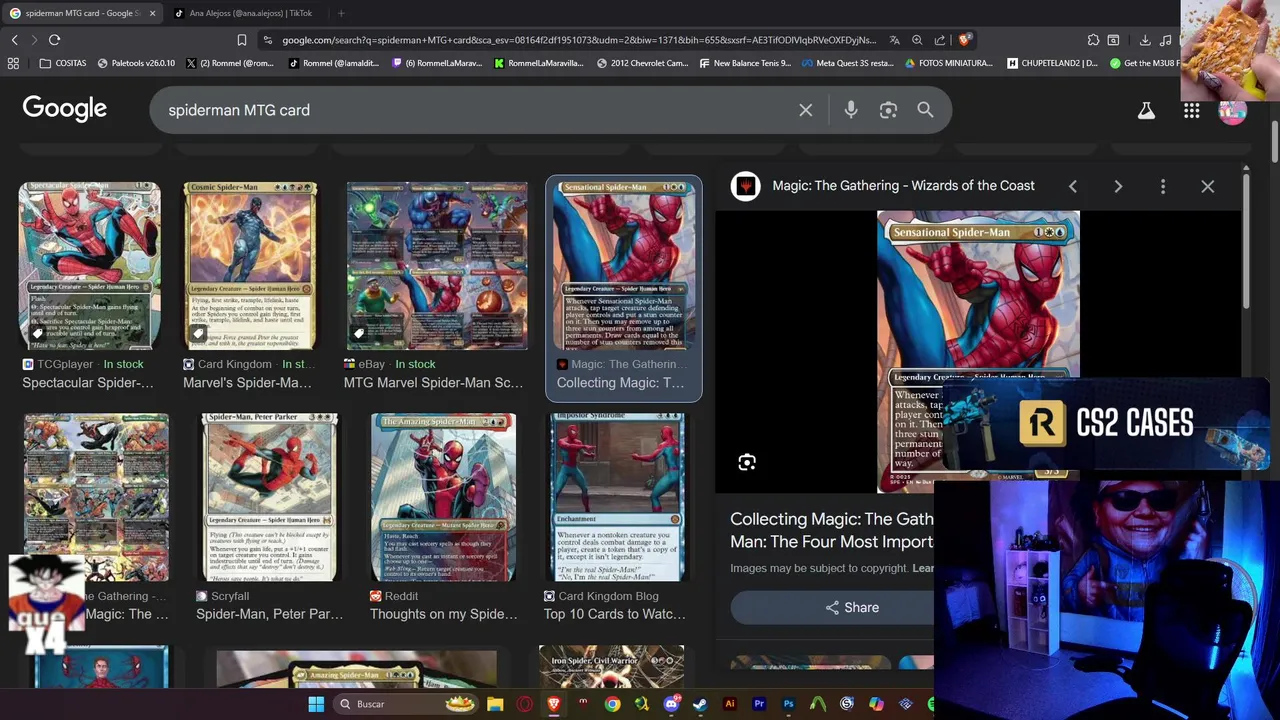
Task: Search inside this image with the Lens icon
Action: click(747, 462)
